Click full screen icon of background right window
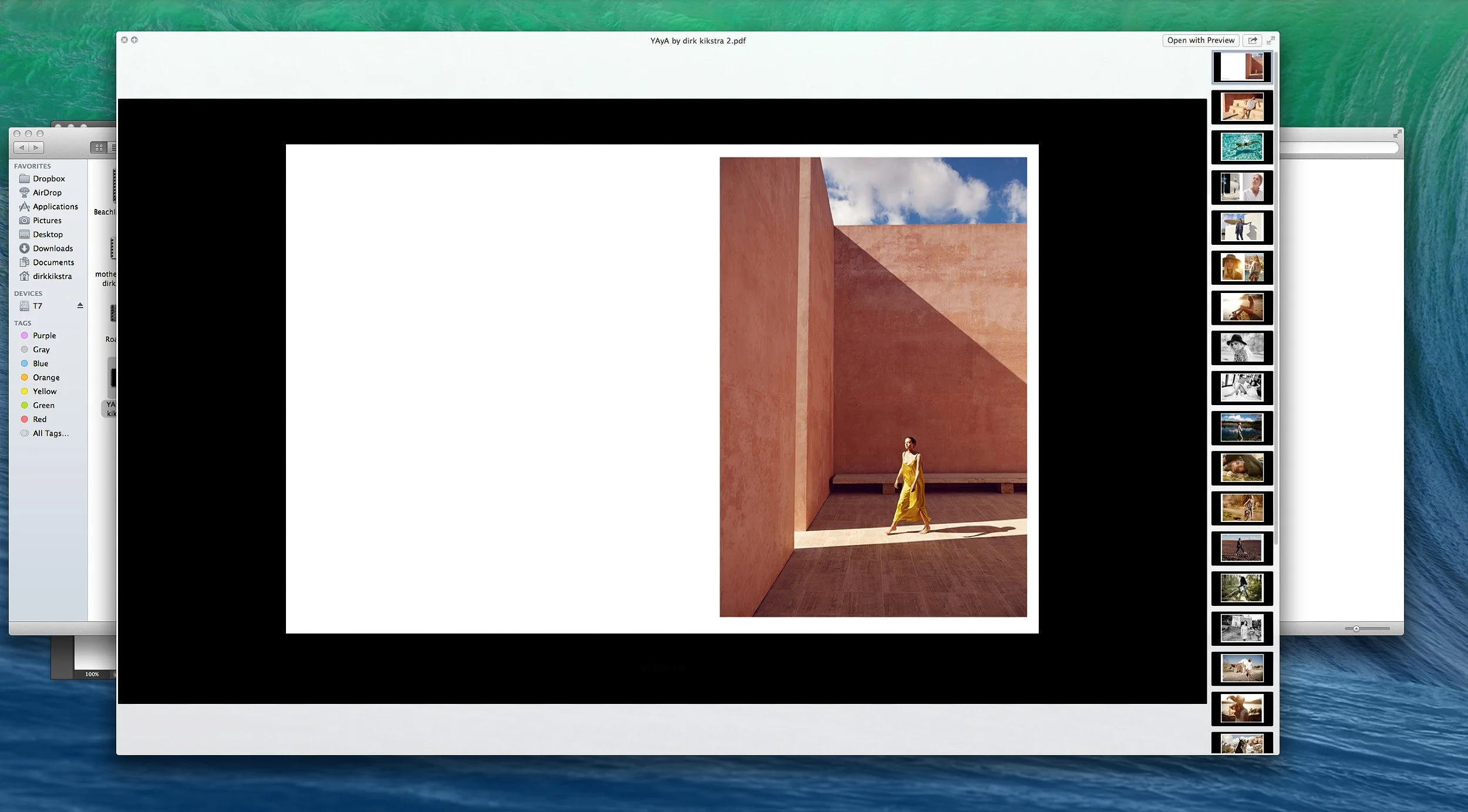This screenshot has width=1468, height=812. point(1397,134)
